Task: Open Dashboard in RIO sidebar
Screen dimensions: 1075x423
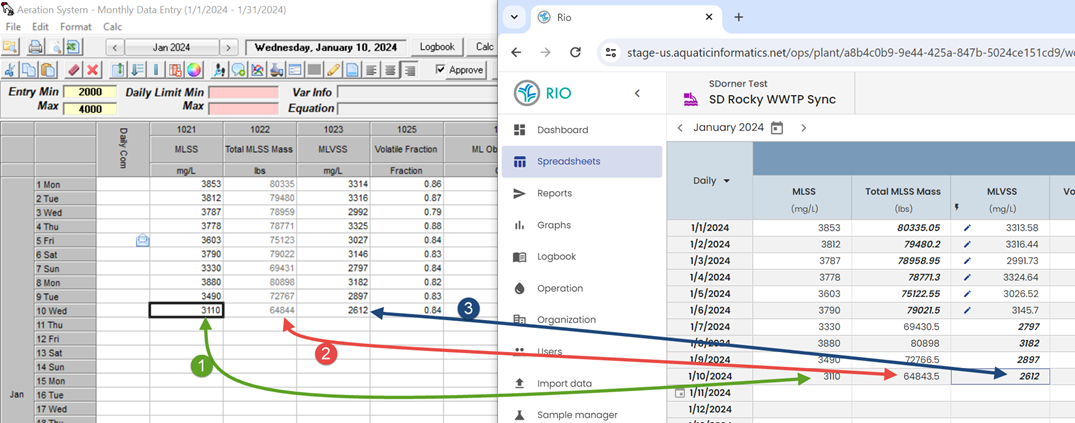Action: click(581, 130)
